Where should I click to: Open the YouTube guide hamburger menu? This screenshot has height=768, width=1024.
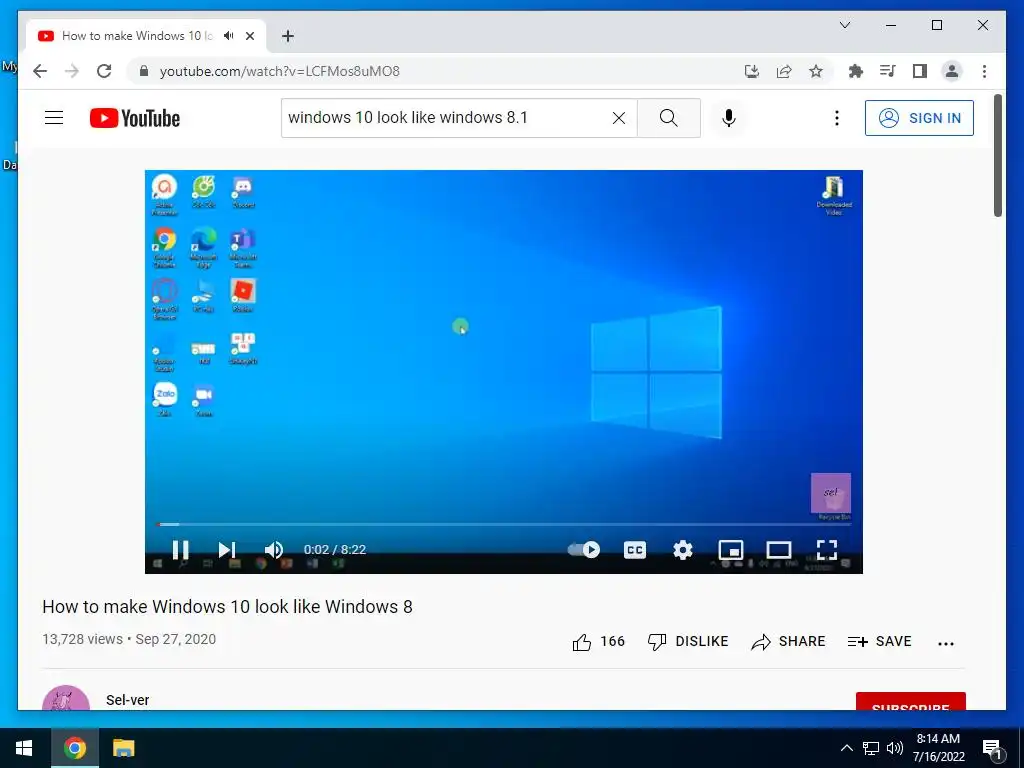pyautogui.click(x=54, y=118)
